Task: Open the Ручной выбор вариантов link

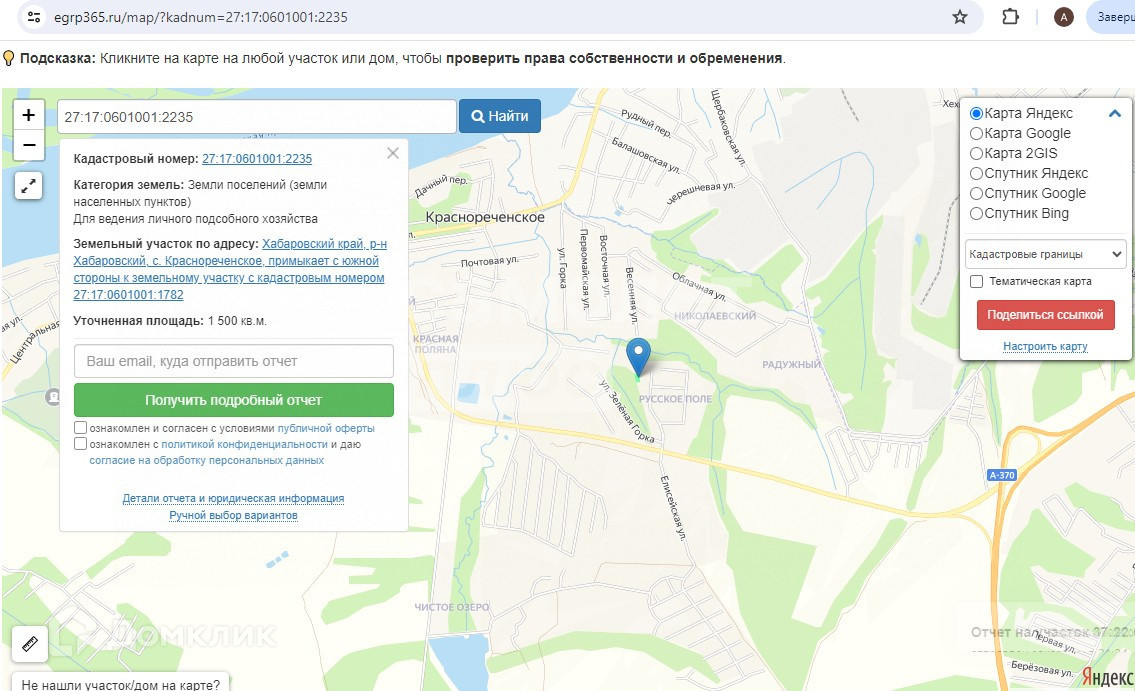Action: (x=233, y=515)
